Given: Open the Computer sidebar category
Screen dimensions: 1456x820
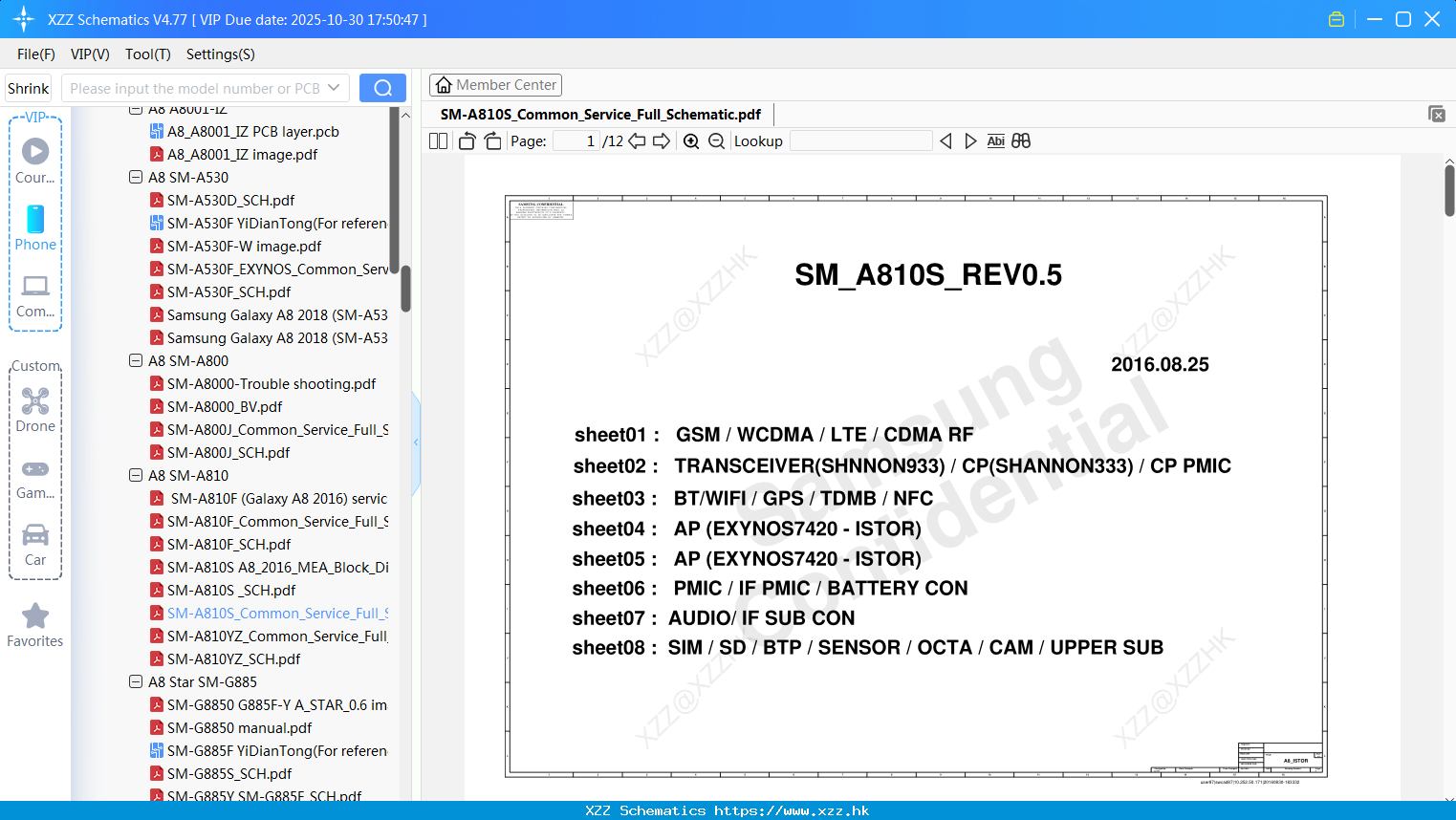Looking at the screenshot, I should (x=35, y=295).
